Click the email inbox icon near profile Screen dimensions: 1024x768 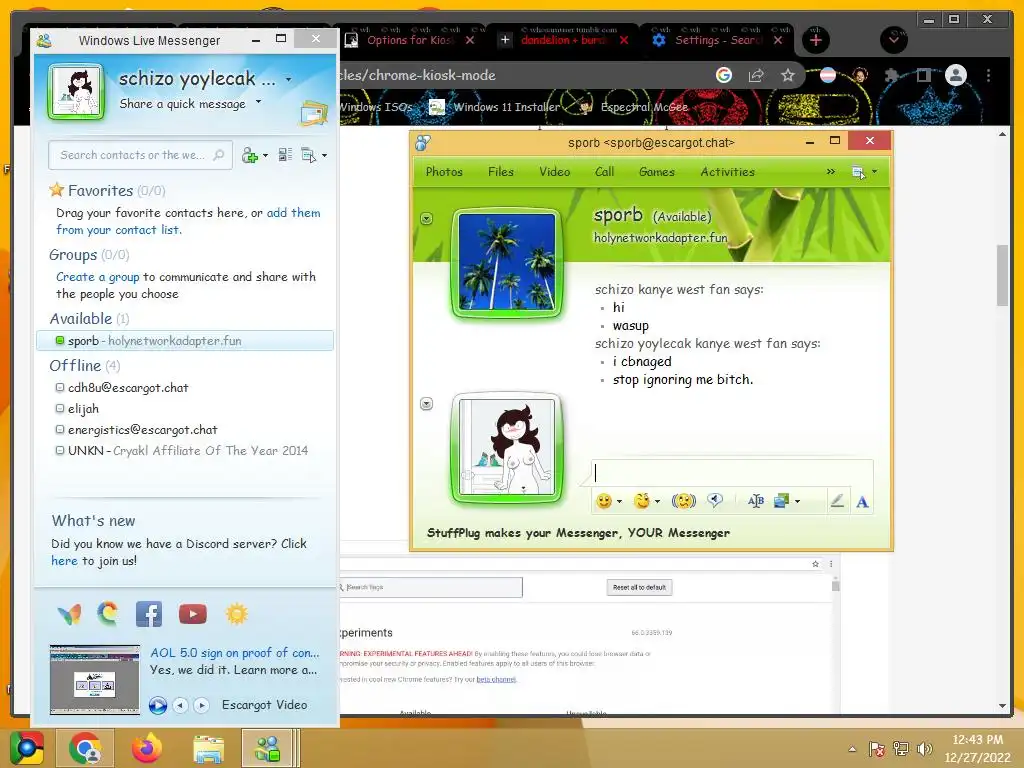[313, 113]
